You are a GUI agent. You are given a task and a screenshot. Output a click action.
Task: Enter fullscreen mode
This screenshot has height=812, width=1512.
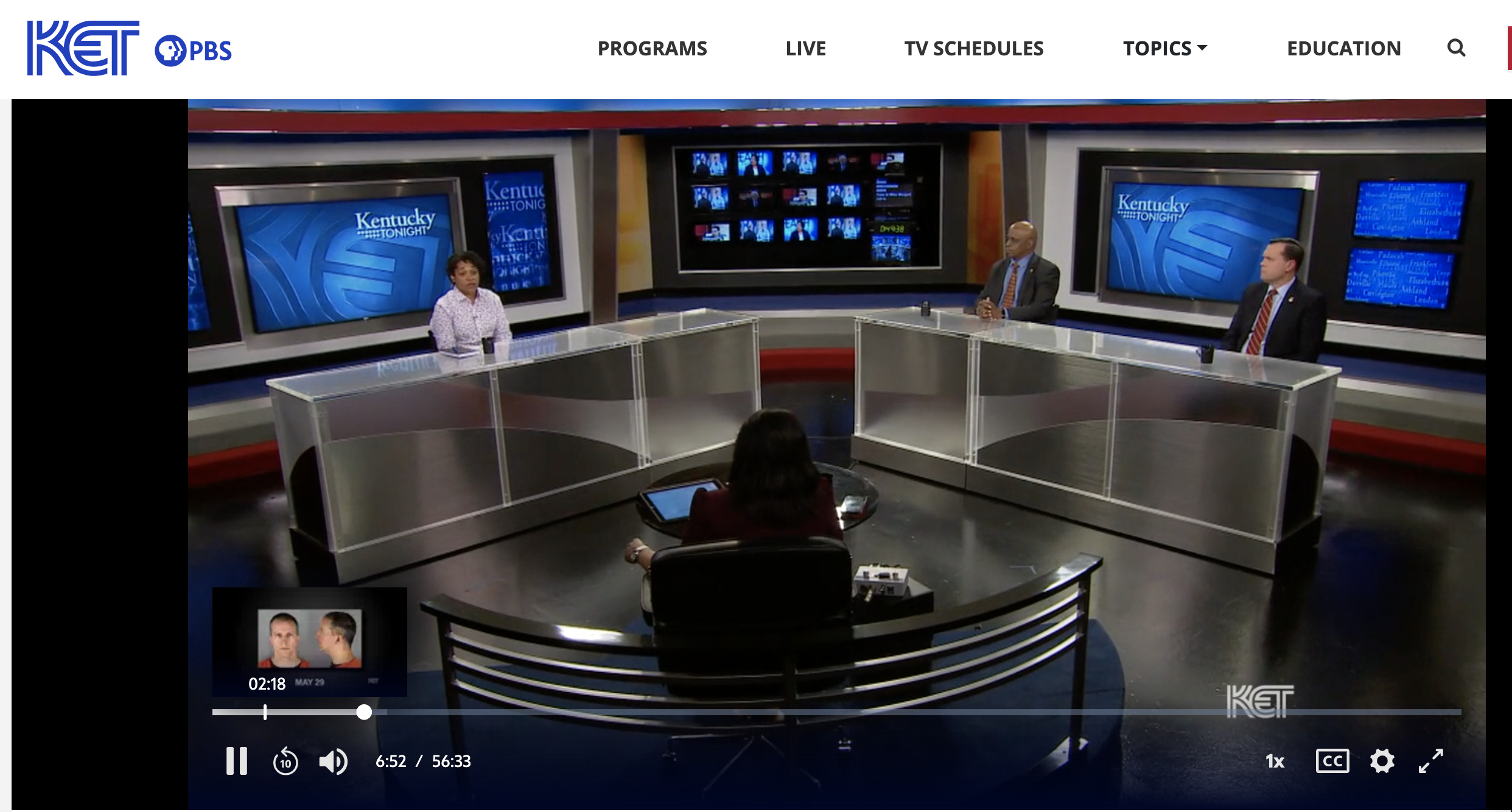(x=1430, y=761)
